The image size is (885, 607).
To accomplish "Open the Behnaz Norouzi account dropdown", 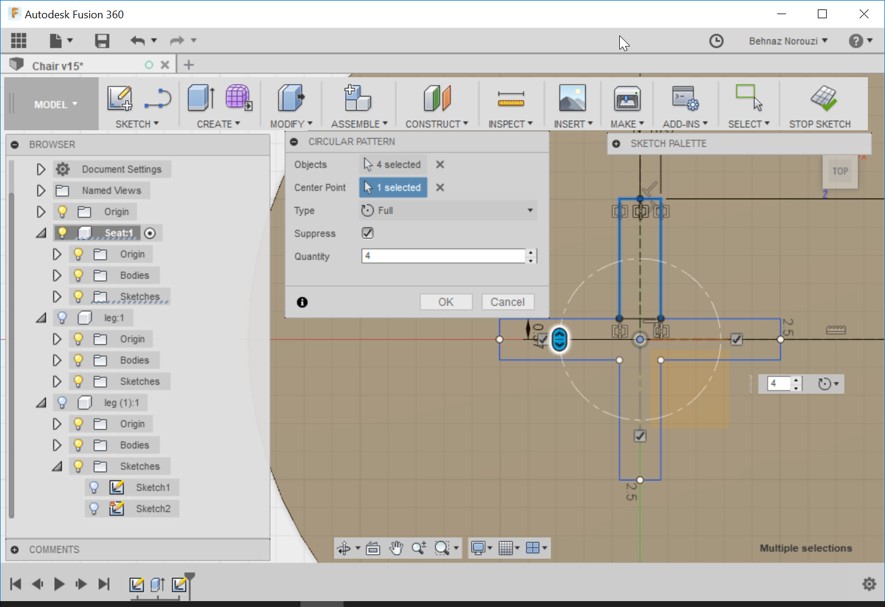I will coord(788,41).
